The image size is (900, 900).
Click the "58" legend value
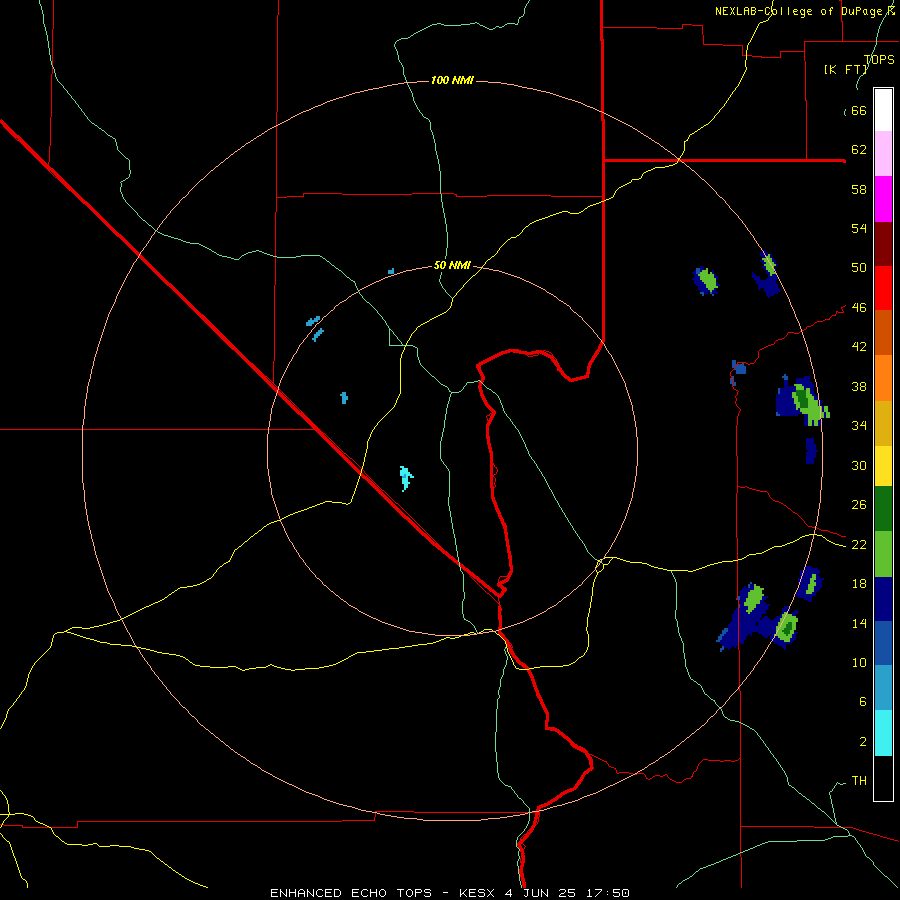[x=859, y=189]
